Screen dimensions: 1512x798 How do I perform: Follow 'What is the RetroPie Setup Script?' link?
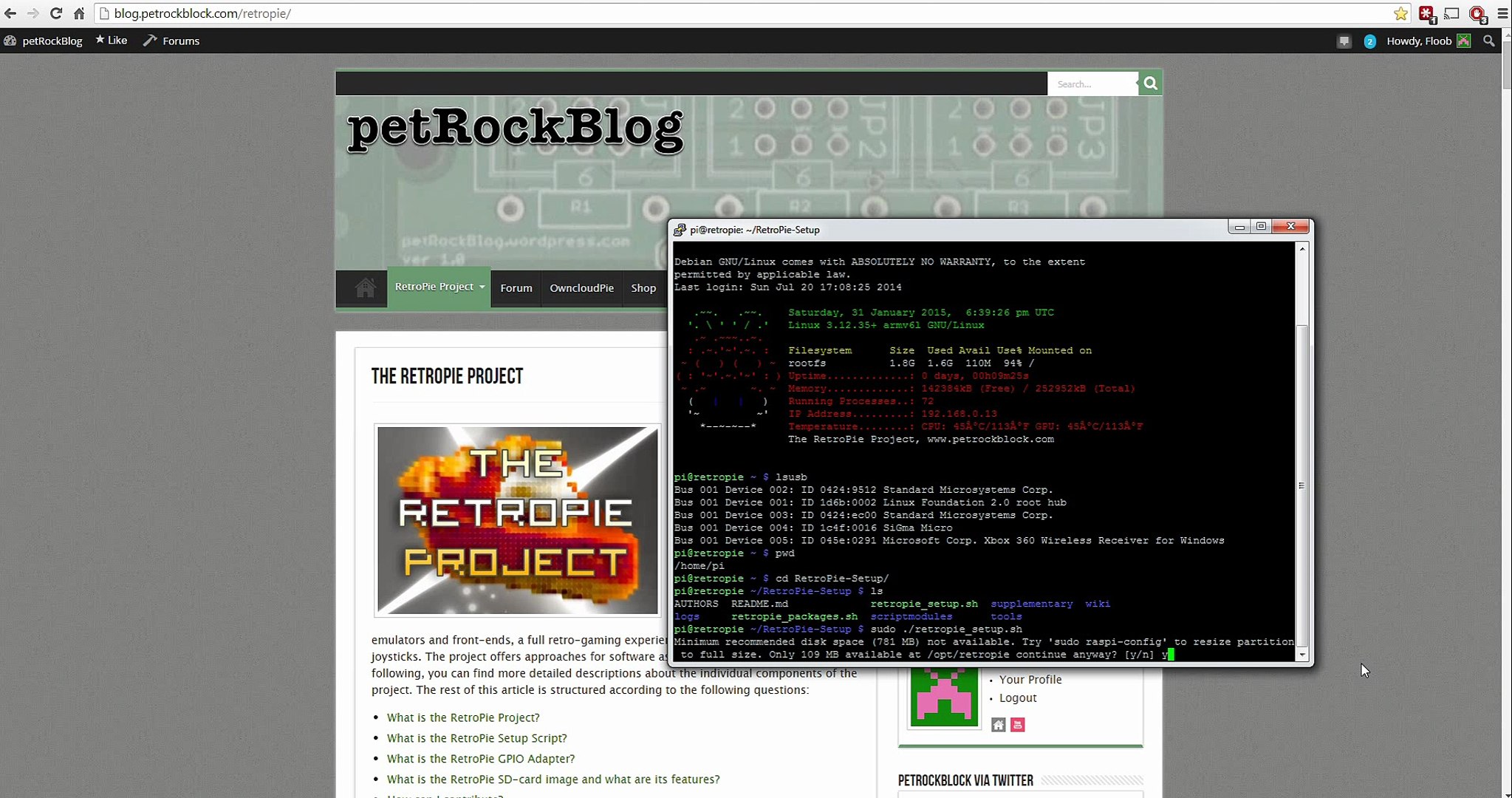(x=476, y=738)
